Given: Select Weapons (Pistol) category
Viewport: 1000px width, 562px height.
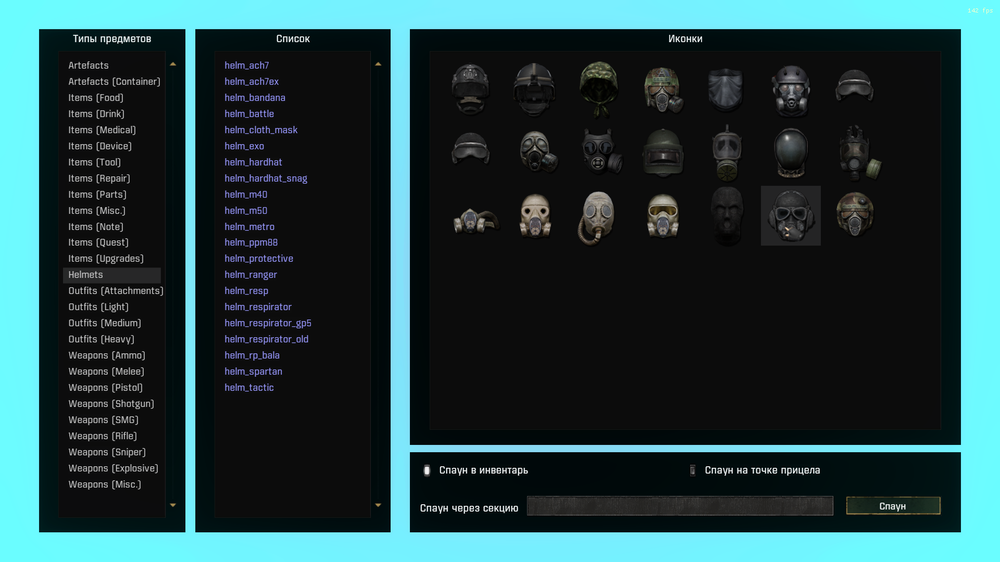Looking at the screenshot, I should click(x=105, y=388).
